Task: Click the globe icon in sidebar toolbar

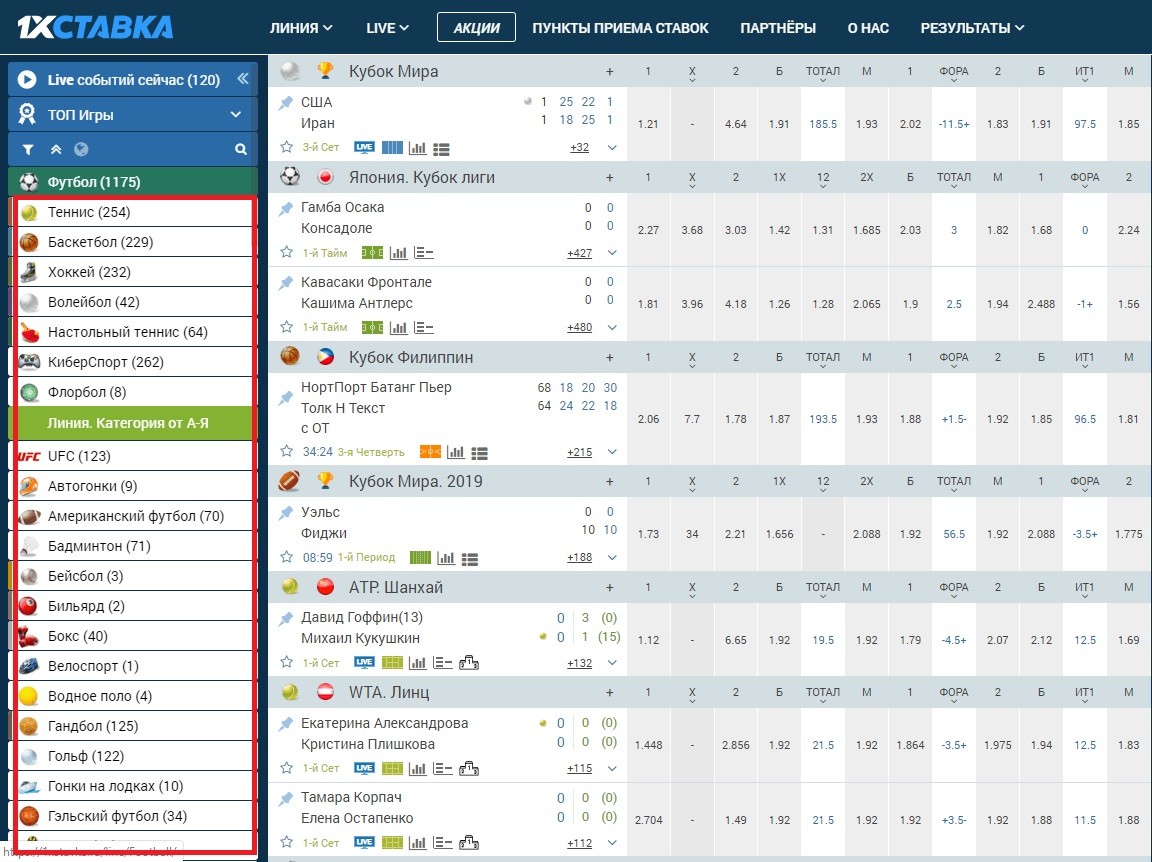Action: point(81,149)
